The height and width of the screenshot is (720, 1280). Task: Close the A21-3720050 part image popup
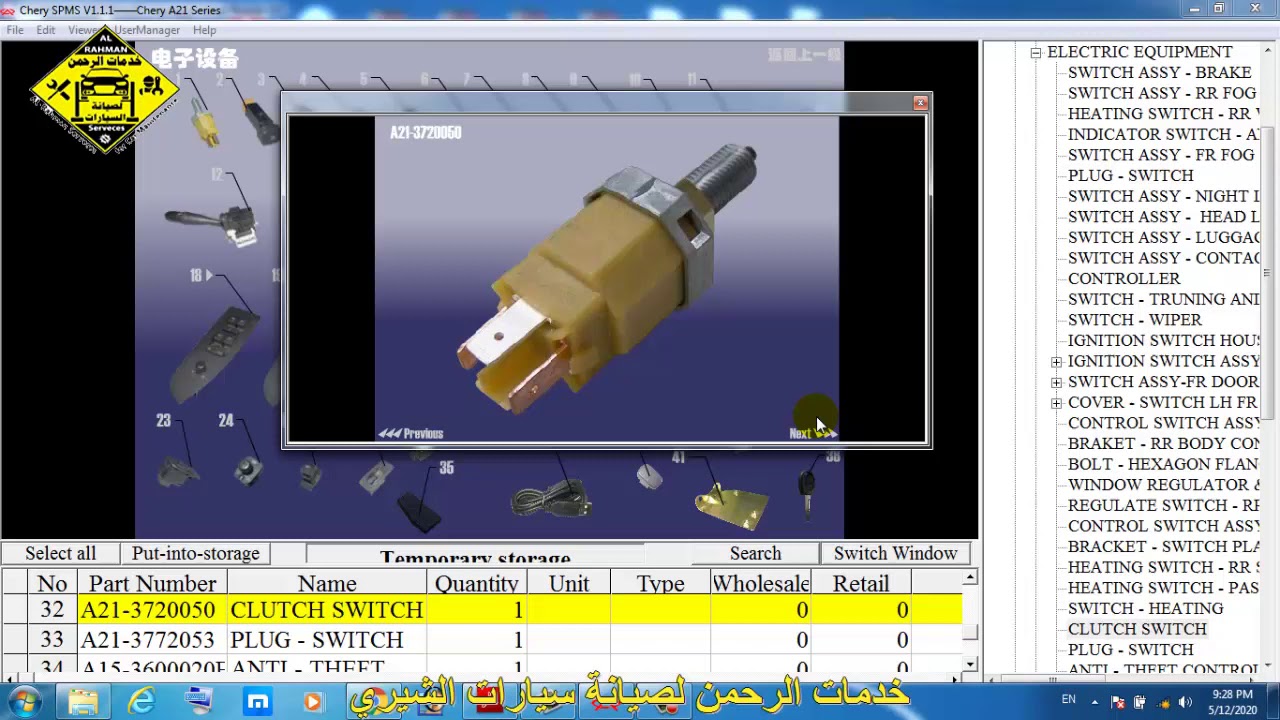(920, 103)
